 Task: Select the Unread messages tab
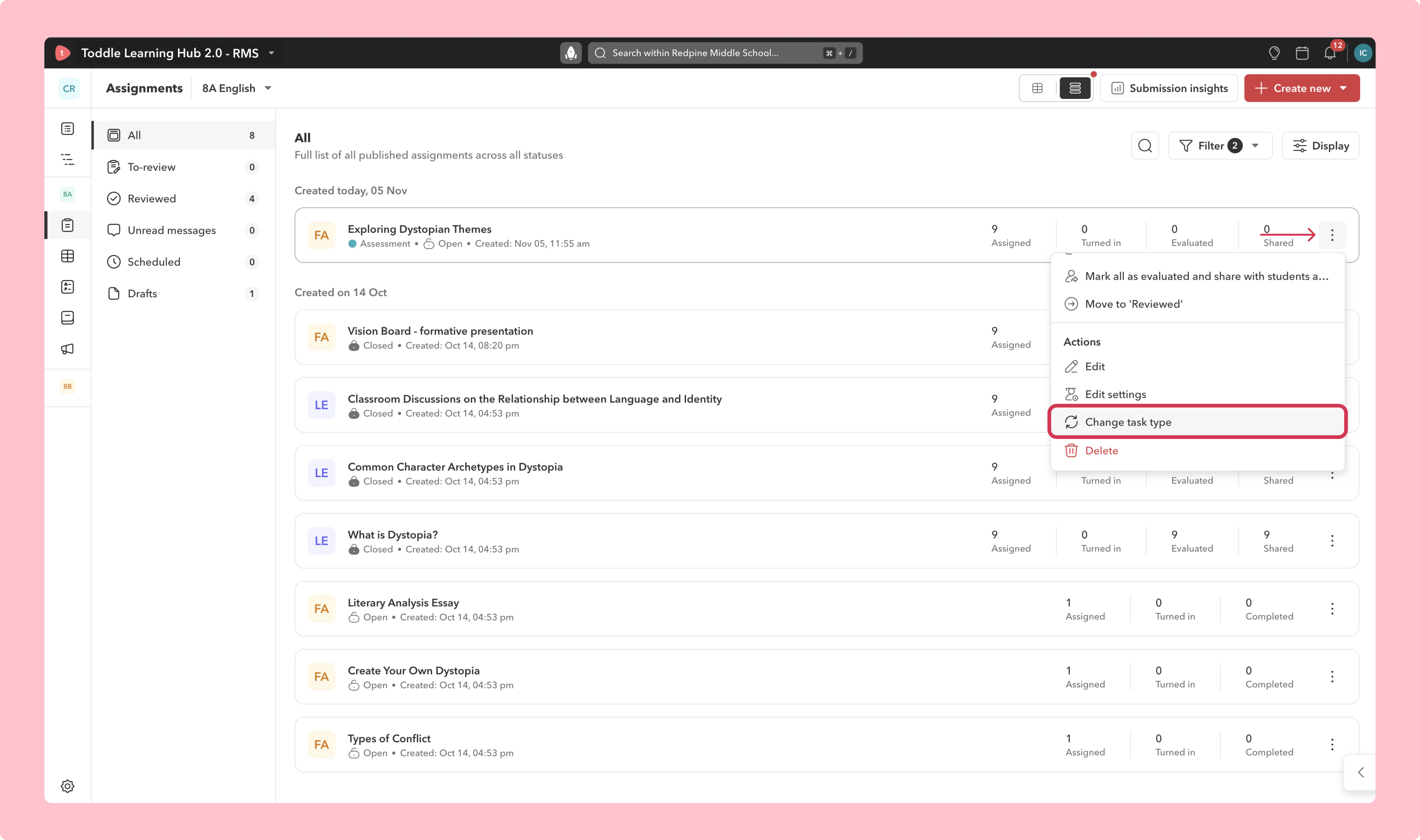pos(184,230)
